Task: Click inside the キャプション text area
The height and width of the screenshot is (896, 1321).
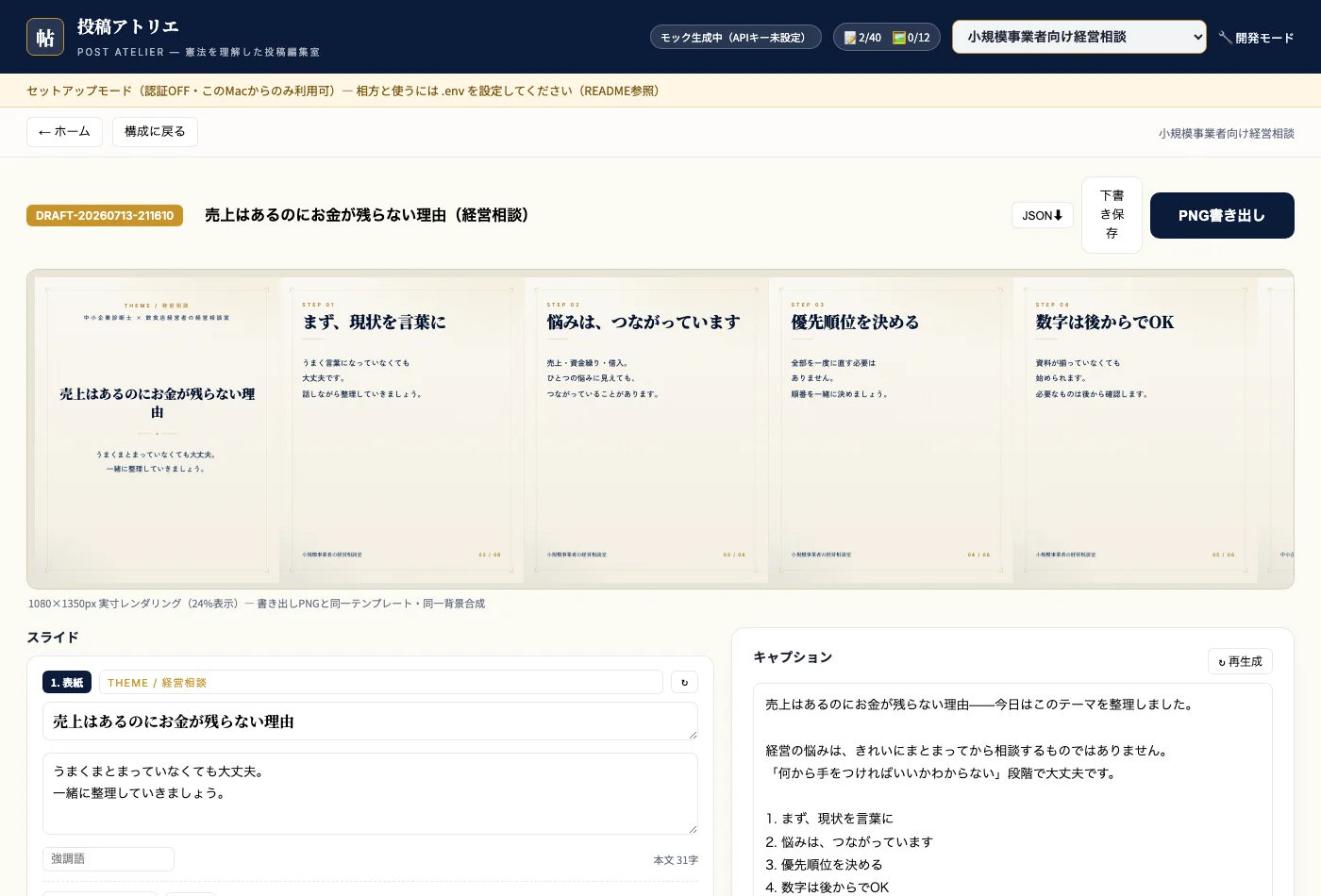Action: tap(1013, 790)
